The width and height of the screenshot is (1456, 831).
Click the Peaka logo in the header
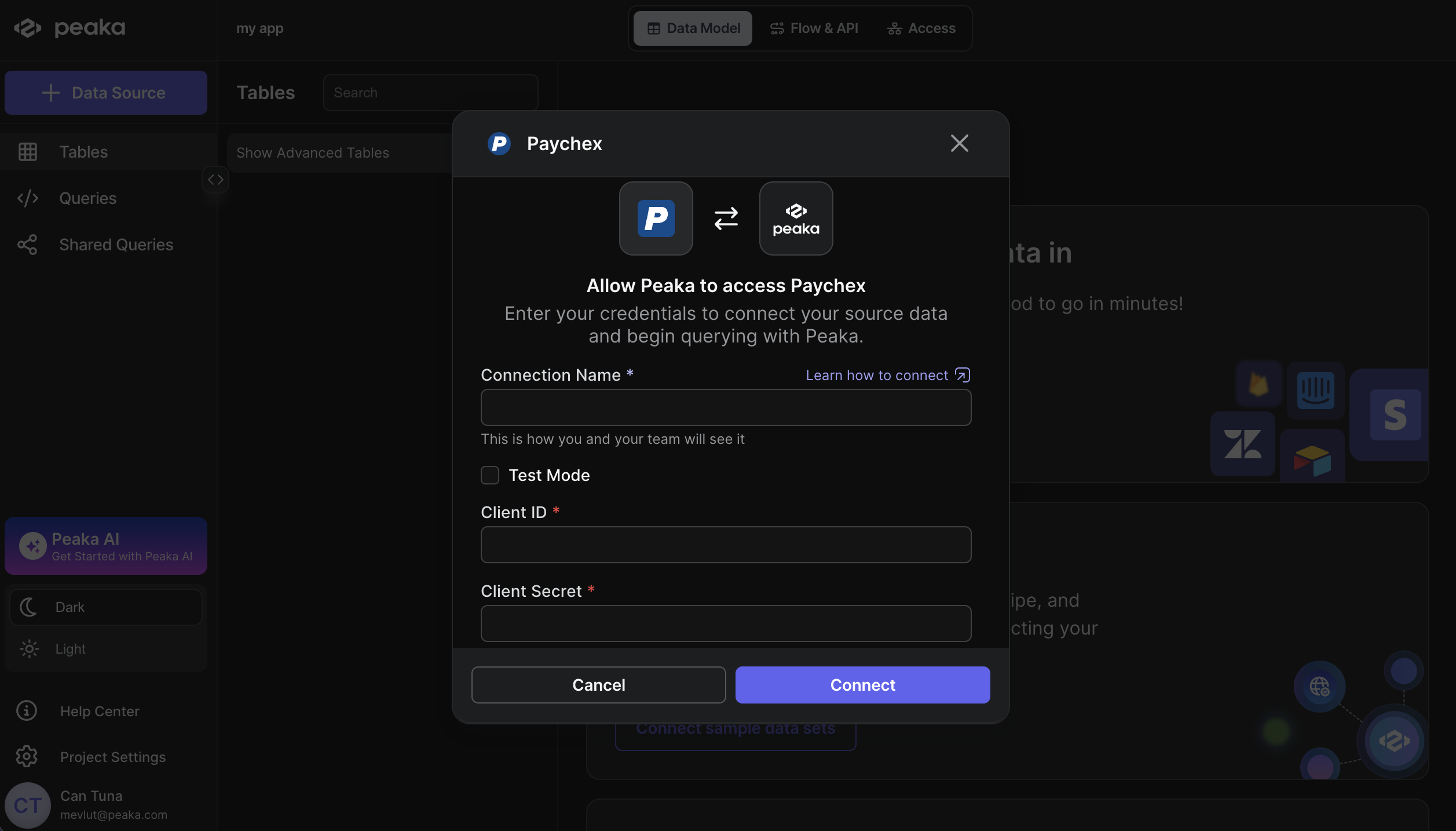pyautogui.click(x=69, y=28)
